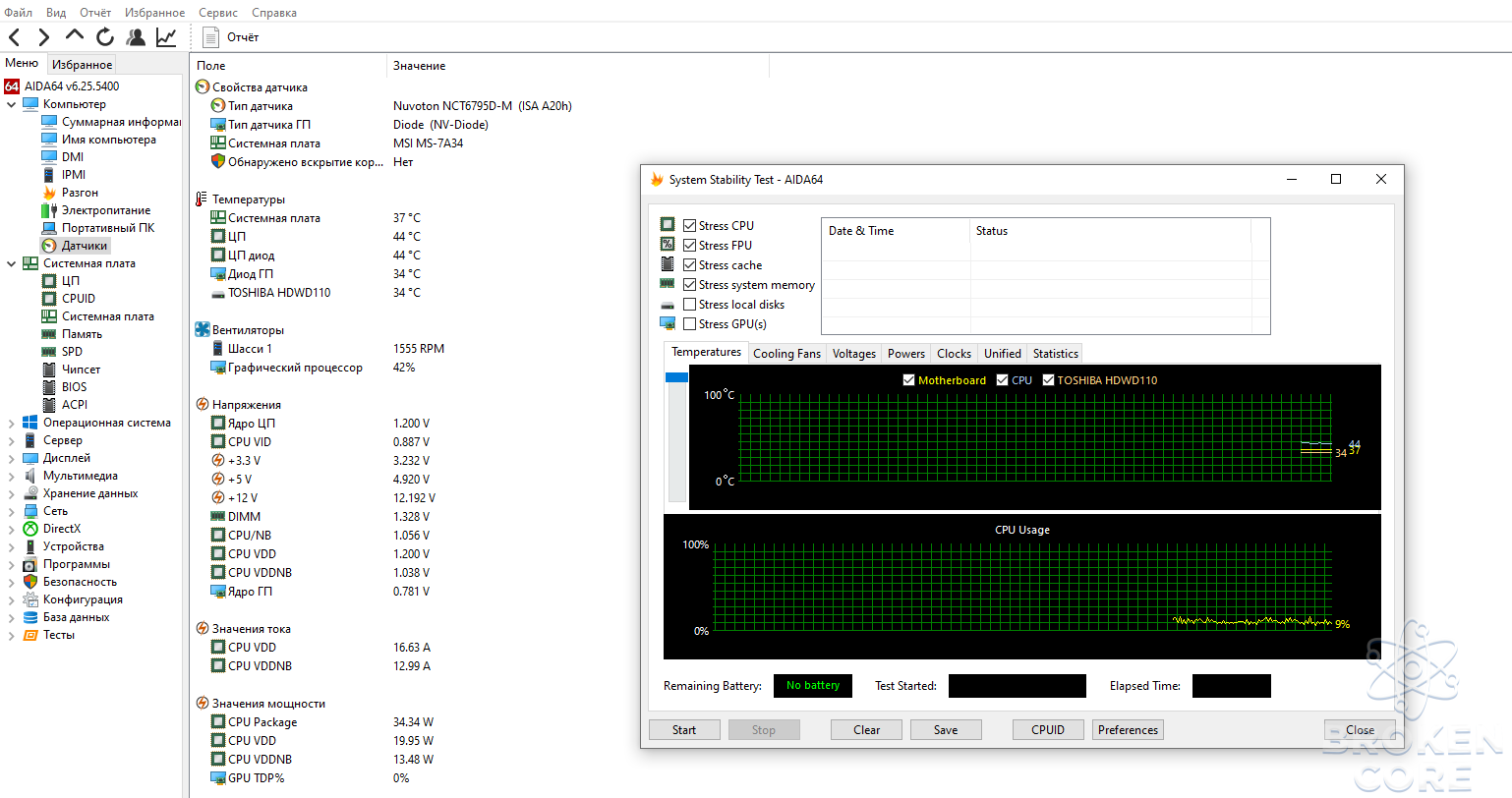Open the Сервис menu
Image resolution: width=1512 pixels, height=798 pixels.
(x=218, y=13)
